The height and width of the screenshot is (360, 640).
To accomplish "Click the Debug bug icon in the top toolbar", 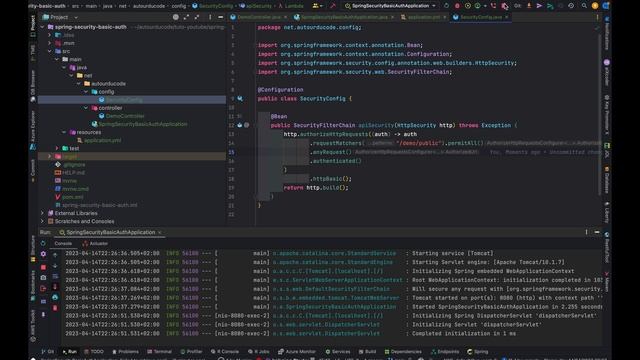I will tap(457, 6).
